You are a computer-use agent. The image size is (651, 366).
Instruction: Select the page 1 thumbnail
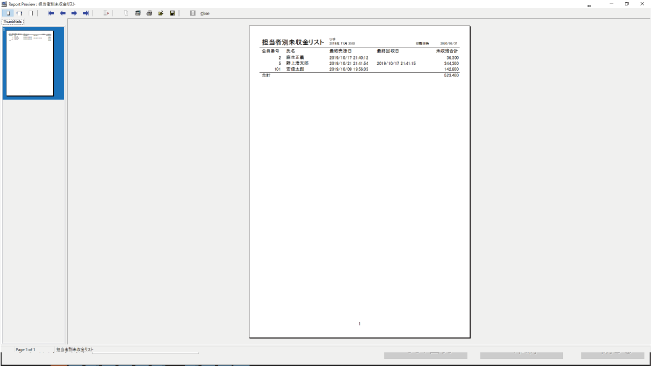pyautogui.click(x=30, y=63)
